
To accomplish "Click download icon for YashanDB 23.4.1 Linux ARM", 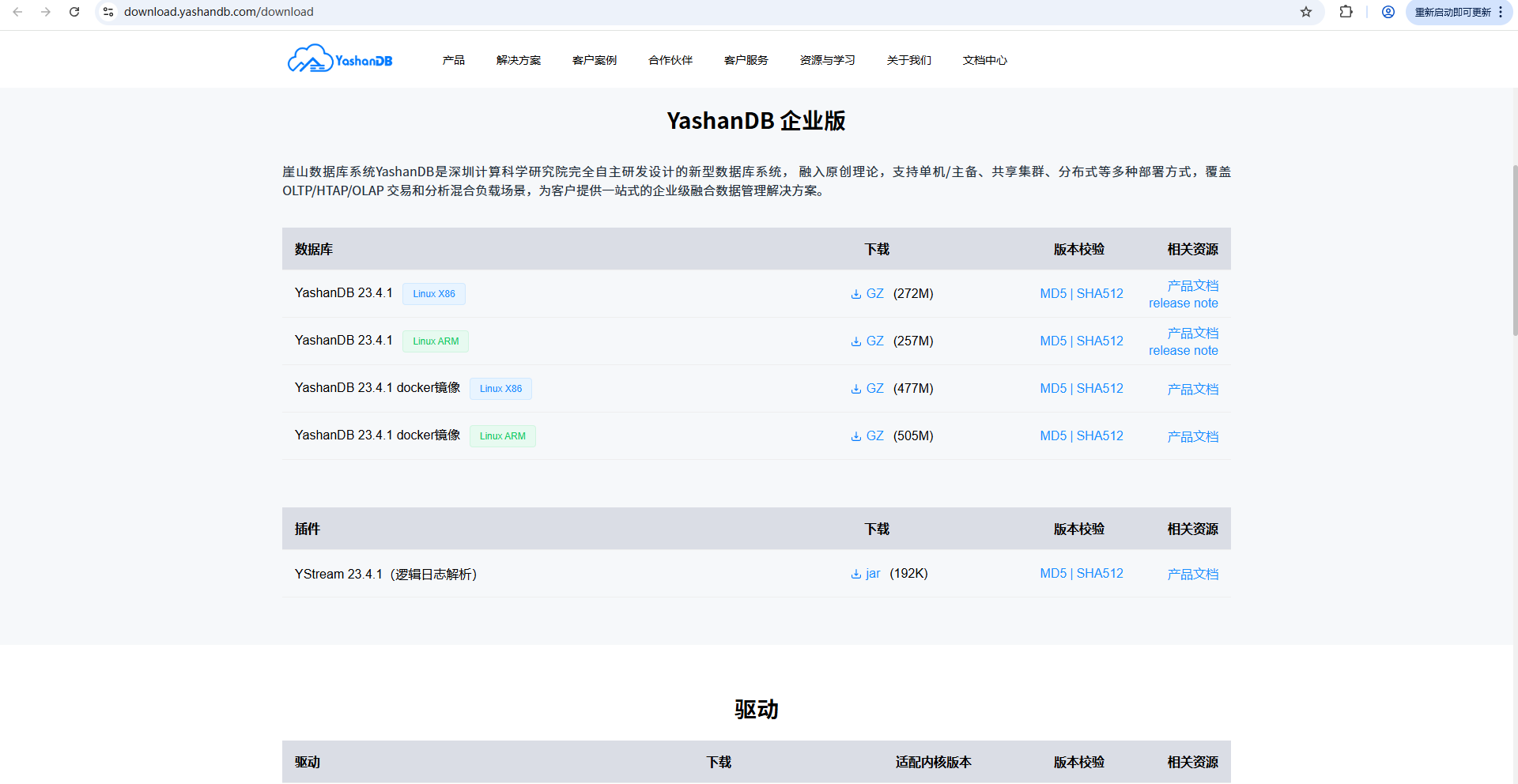I will click(855, 341).
